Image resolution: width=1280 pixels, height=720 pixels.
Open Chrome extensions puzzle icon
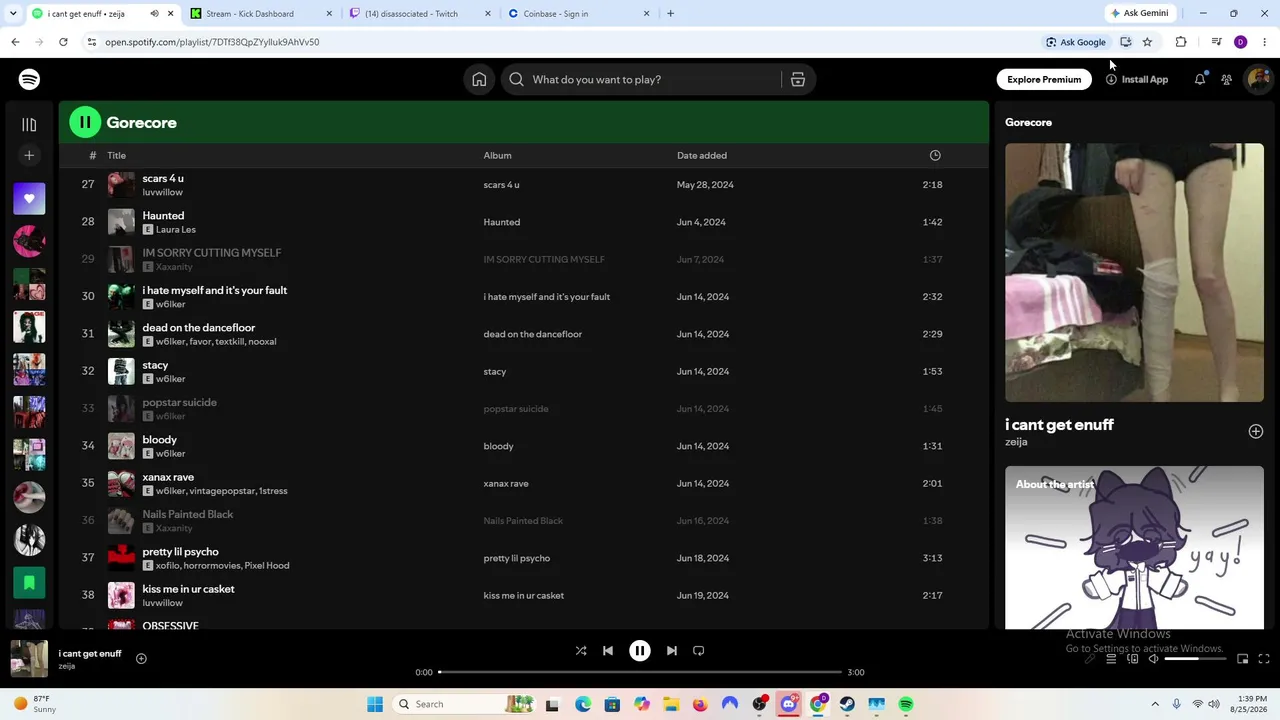pyautogui.click(x=1181, y=42)
